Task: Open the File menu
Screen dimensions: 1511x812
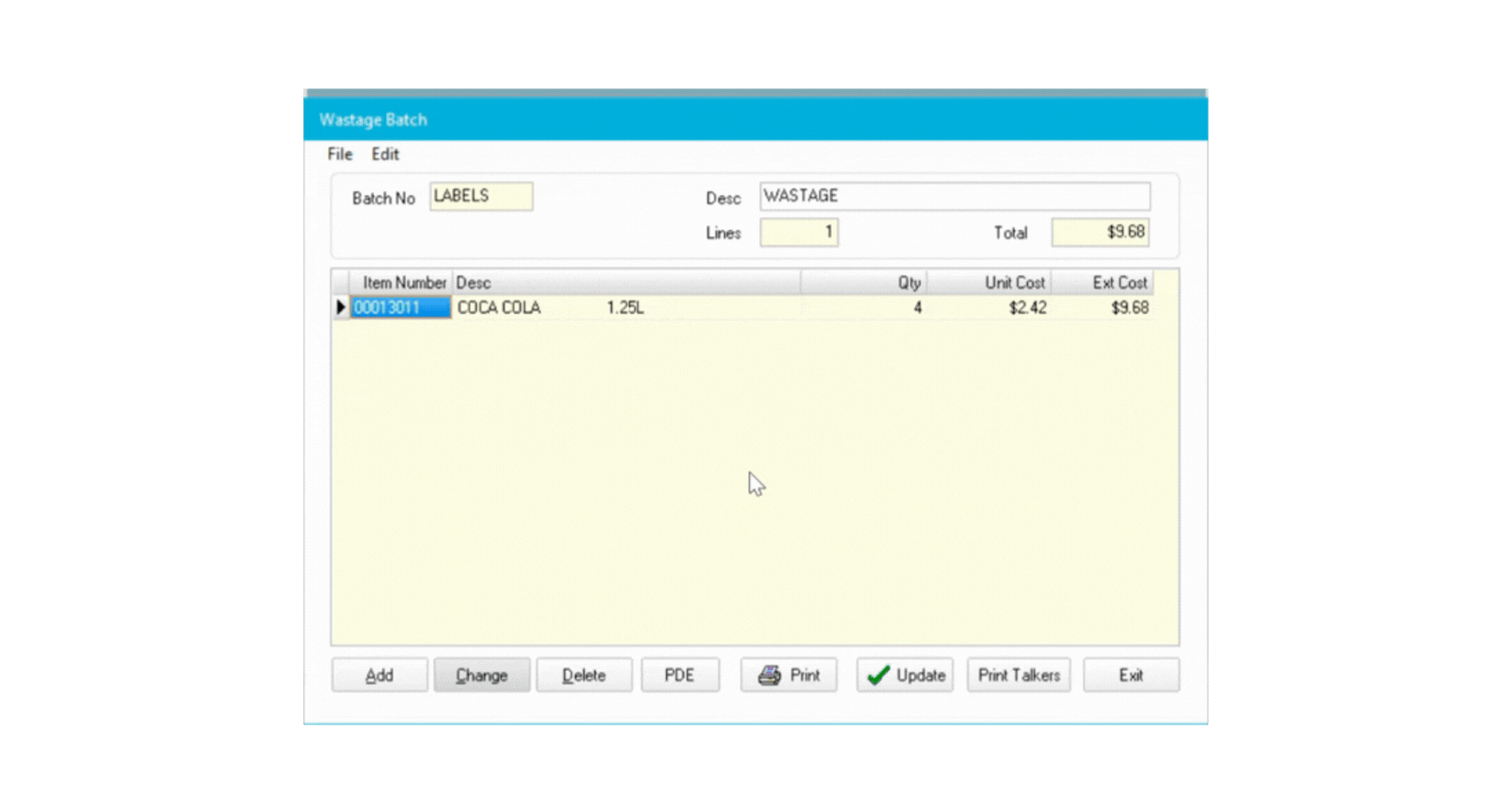Action: pyautogui.click(x=339, y=154)
